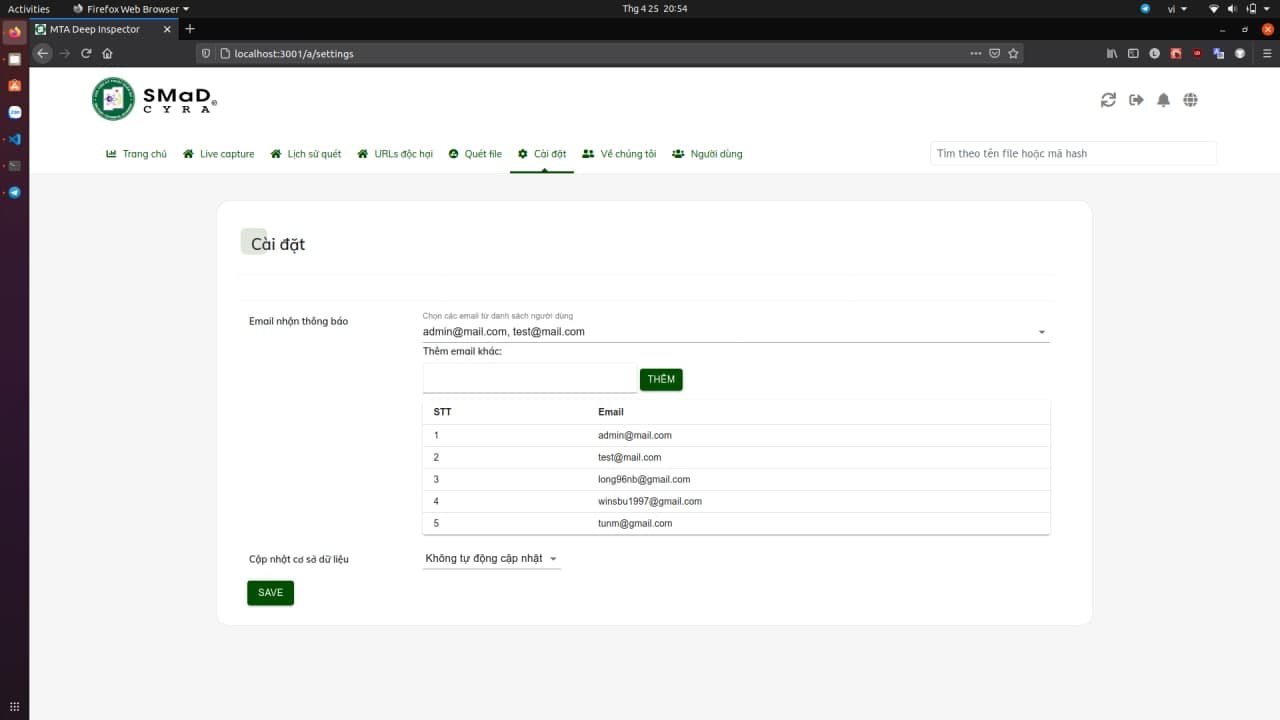Click the refresh sync icon in header
The width and height of the screenshot is (1280, 720).
point(1108,100)
